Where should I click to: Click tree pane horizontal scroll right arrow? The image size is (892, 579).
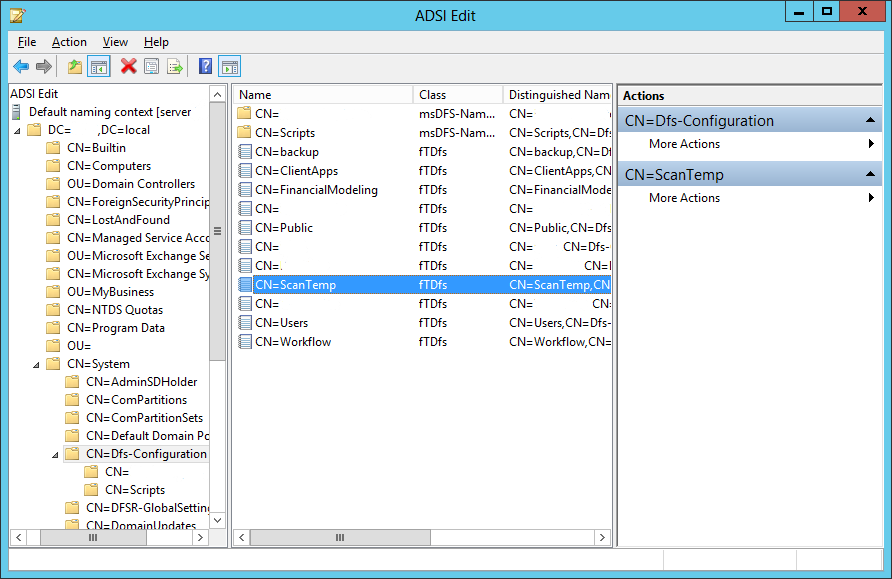[200, 537]
